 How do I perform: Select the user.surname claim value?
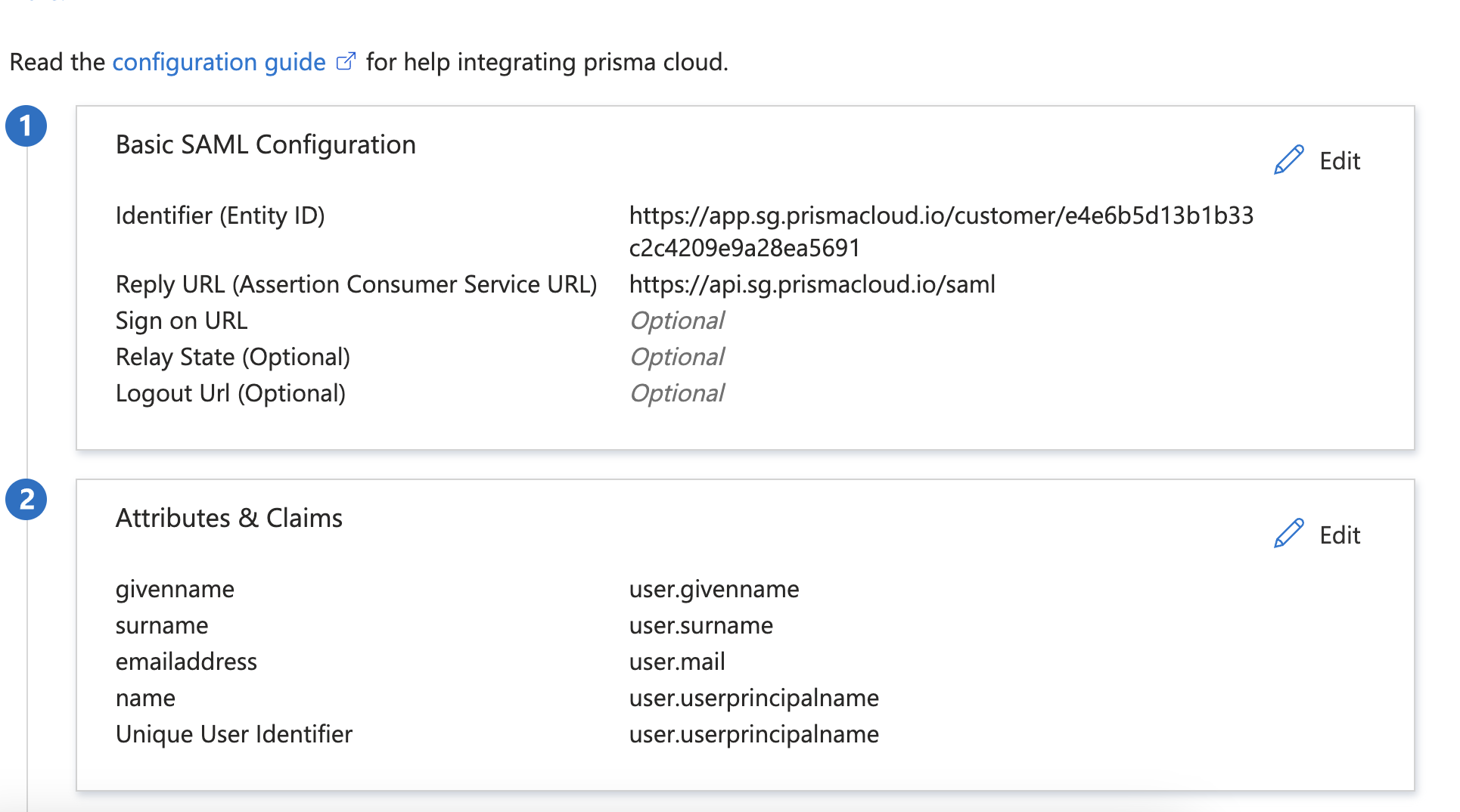pyautogui.click(x=700, y=626)
